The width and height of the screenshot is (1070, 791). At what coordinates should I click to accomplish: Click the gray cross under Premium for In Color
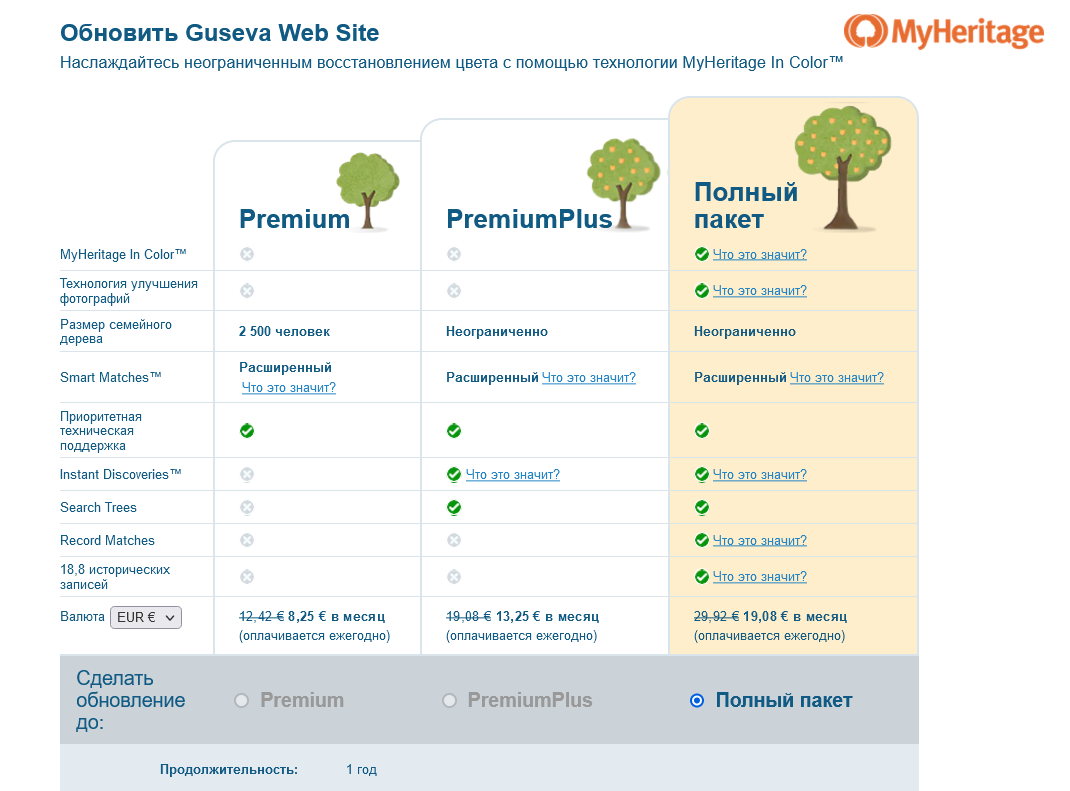pyautogui.click(x=245, y=254)
